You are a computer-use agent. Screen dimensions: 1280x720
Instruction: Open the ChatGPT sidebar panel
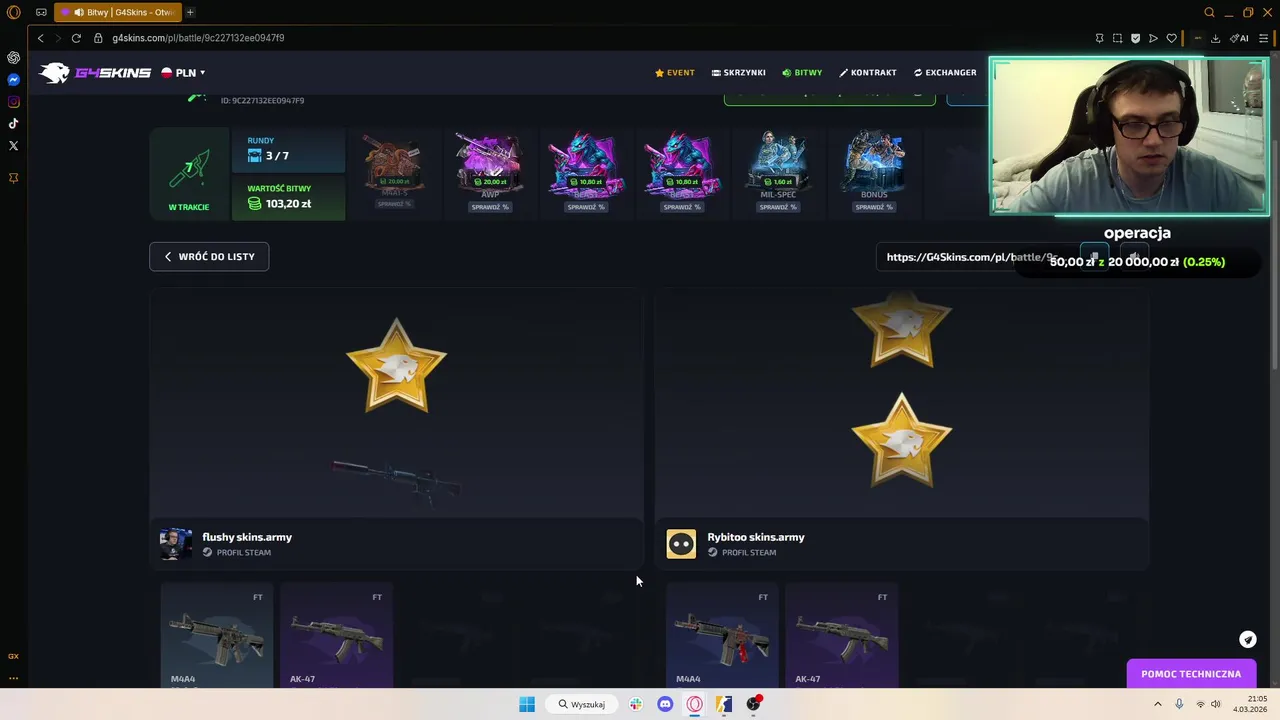tap(13, 58)
